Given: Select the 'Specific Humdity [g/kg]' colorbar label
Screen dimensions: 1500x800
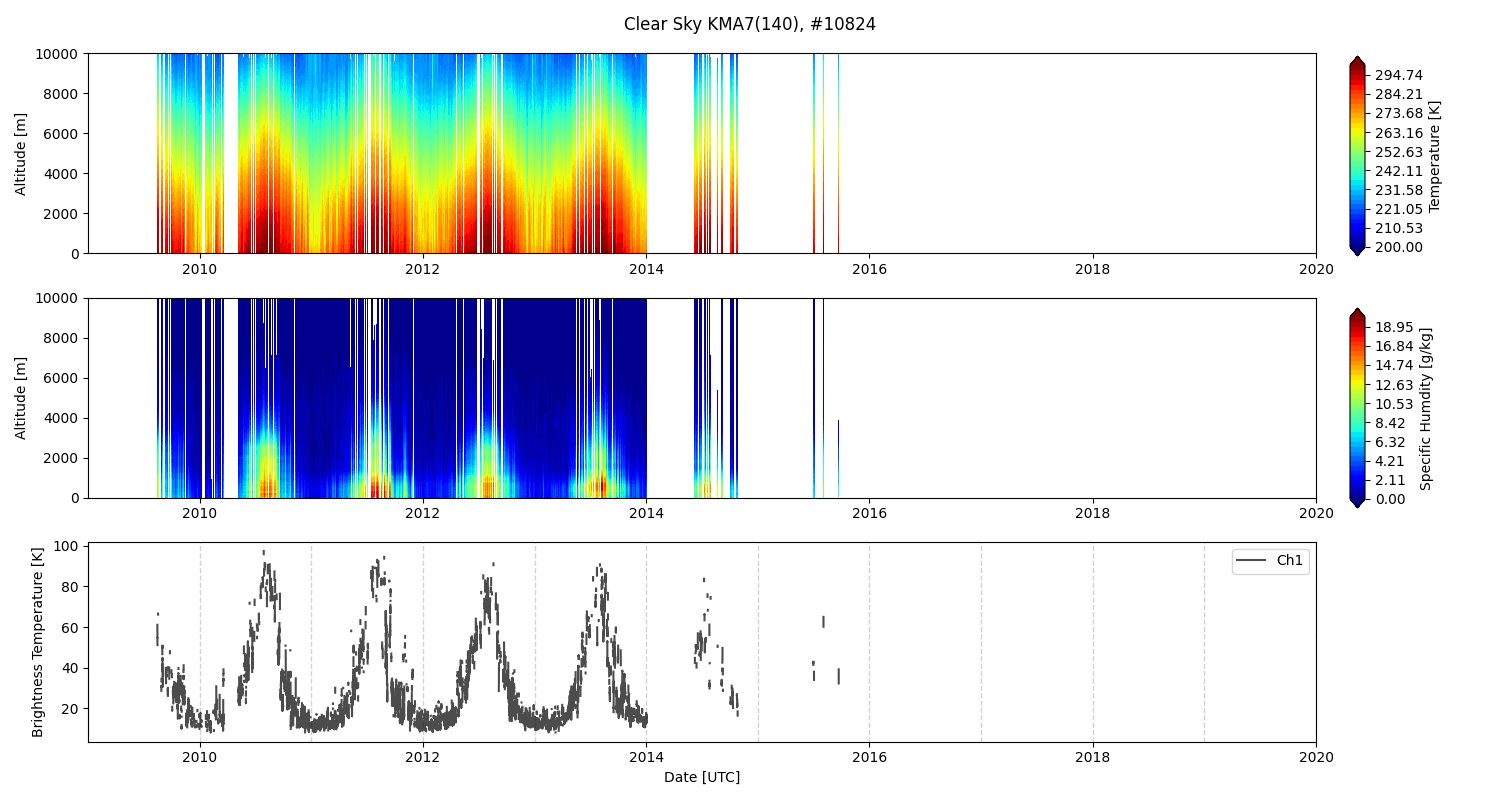Looking at the screenshot, I should (1427, 408).
